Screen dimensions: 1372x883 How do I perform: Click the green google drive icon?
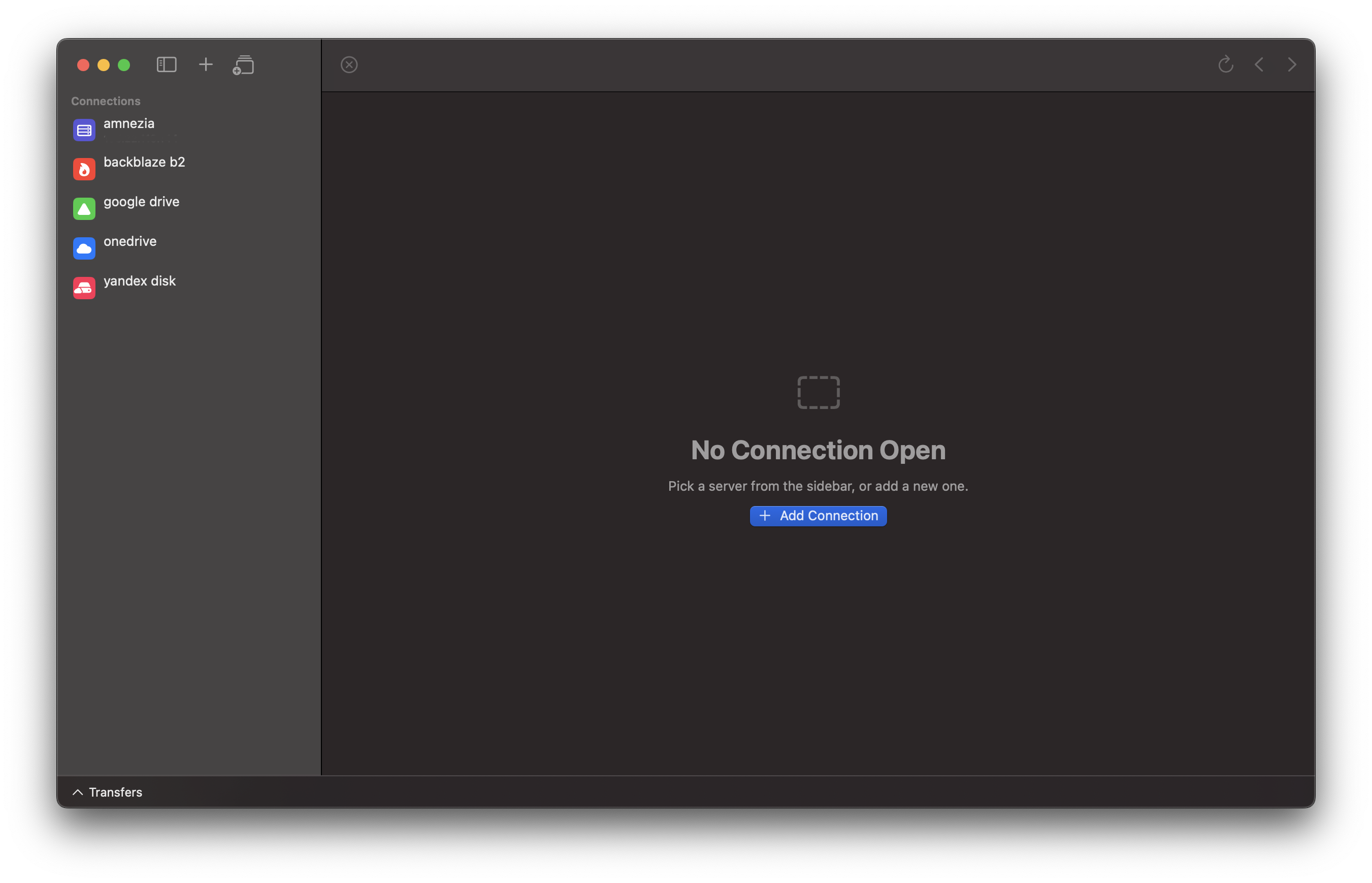coord(84,209)
